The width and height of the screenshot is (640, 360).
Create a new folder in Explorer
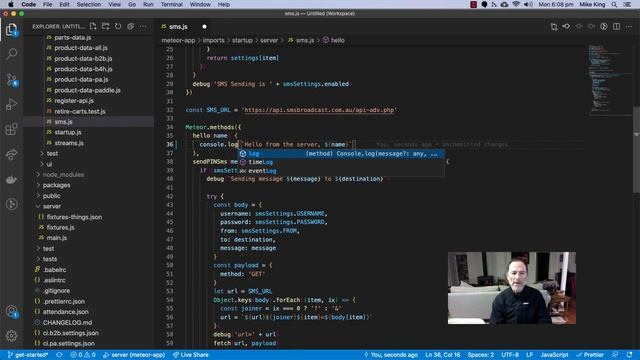tap(106, 26)
